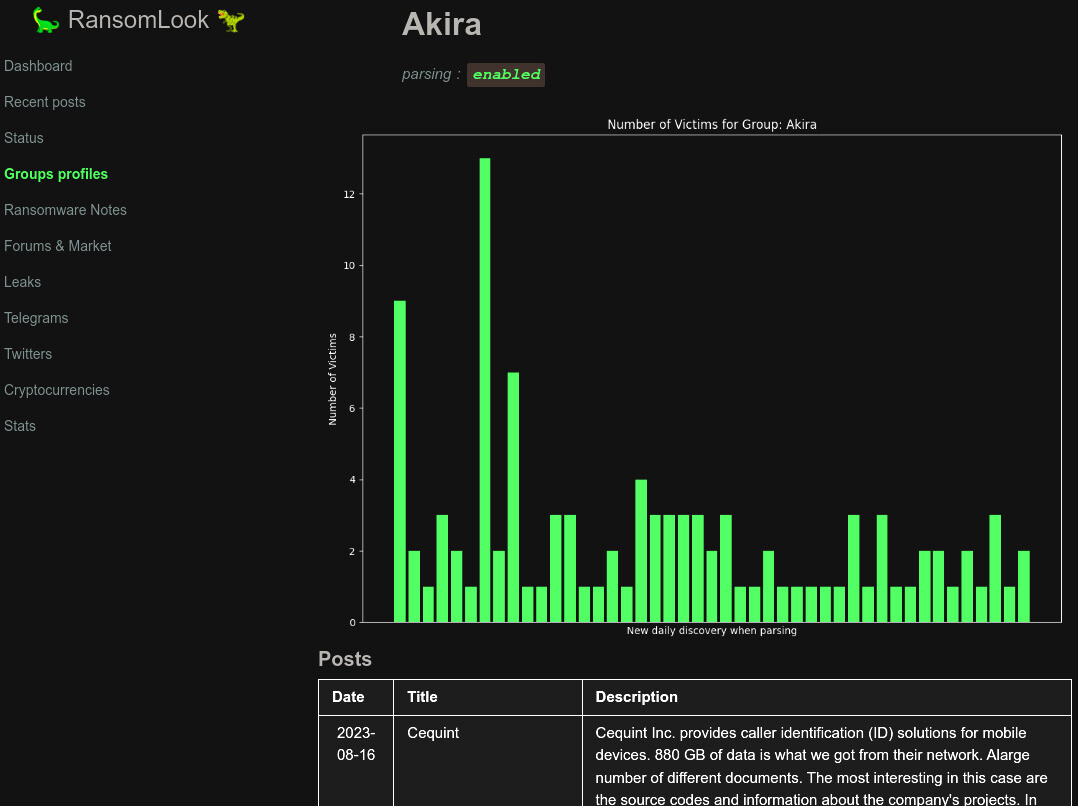Click the chart title 'Number of Victims for Group: Akira'

pyautogui.click(x=712, y=124)
